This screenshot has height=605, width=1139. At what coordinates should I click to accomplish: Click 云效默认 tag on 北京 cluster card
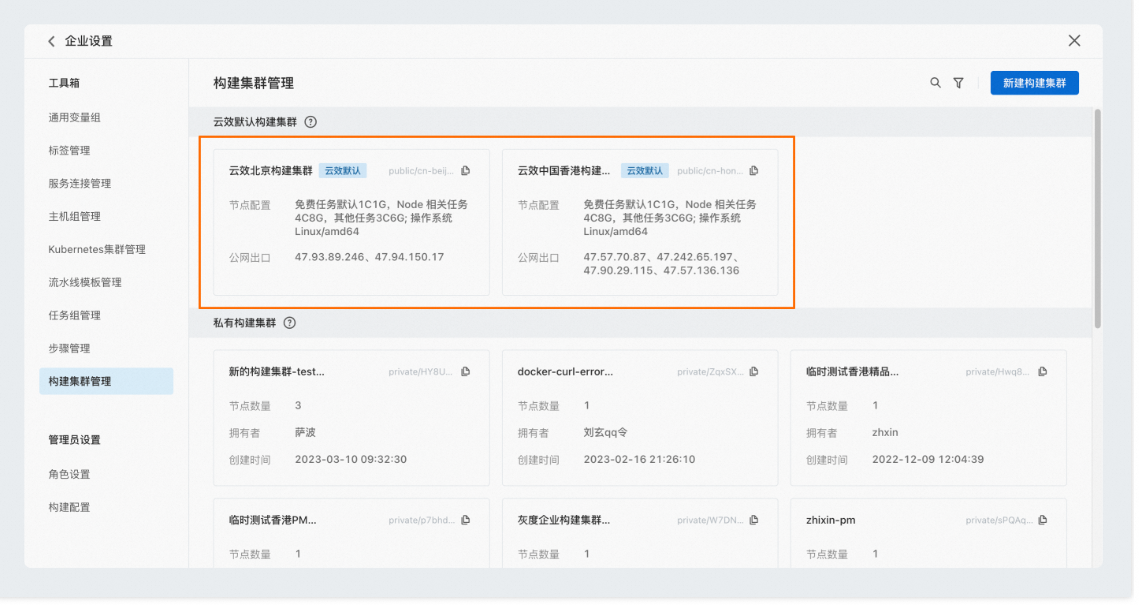click(x=344, y=171)
